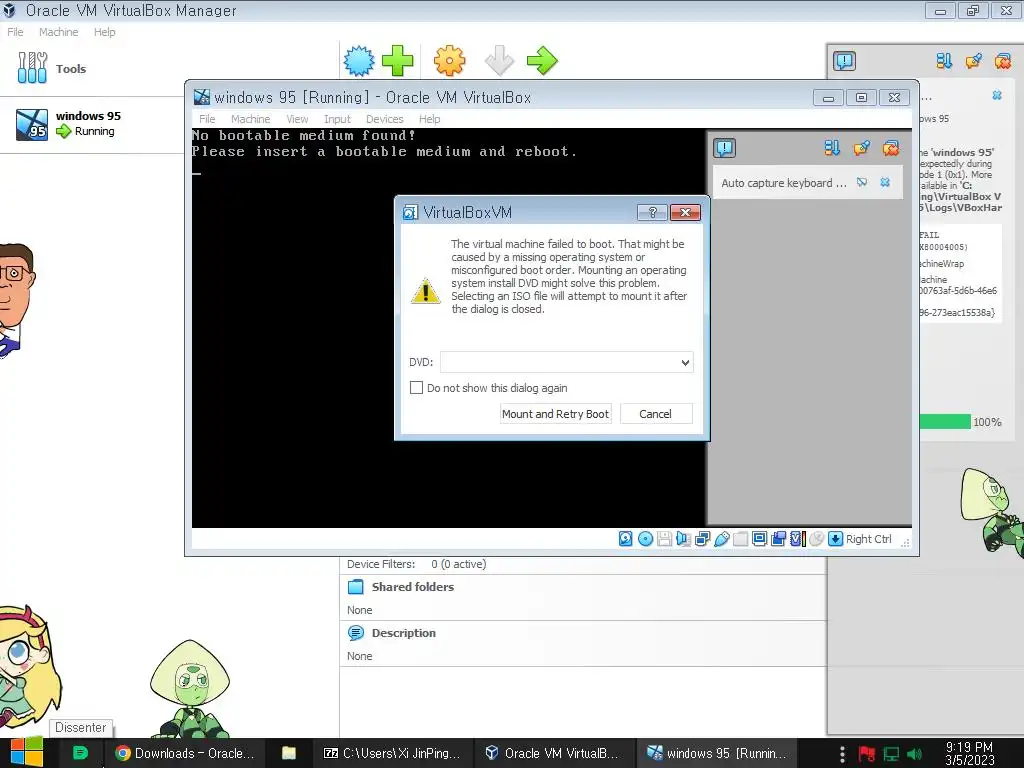Image resolution: width=1024 pixels, height=768 pixels.
Task: Click network adapters status bar icon
Action: tap(703, 539)
